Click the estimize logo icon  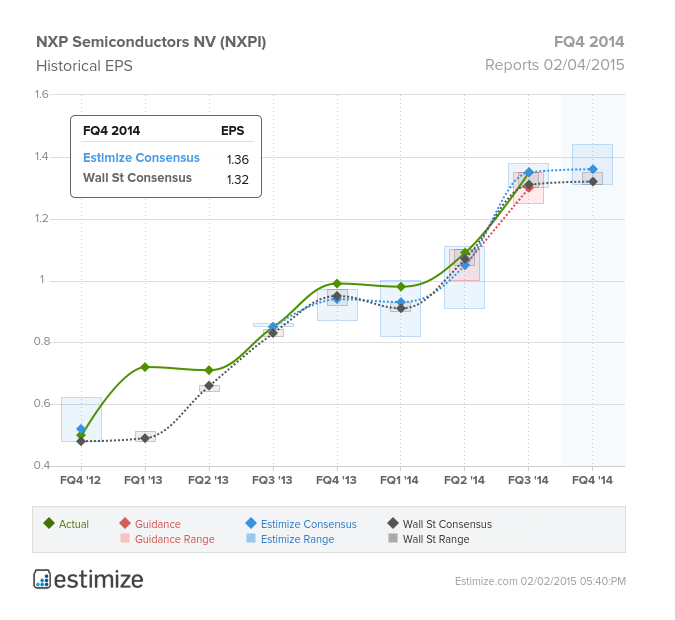tap(42, 579)
